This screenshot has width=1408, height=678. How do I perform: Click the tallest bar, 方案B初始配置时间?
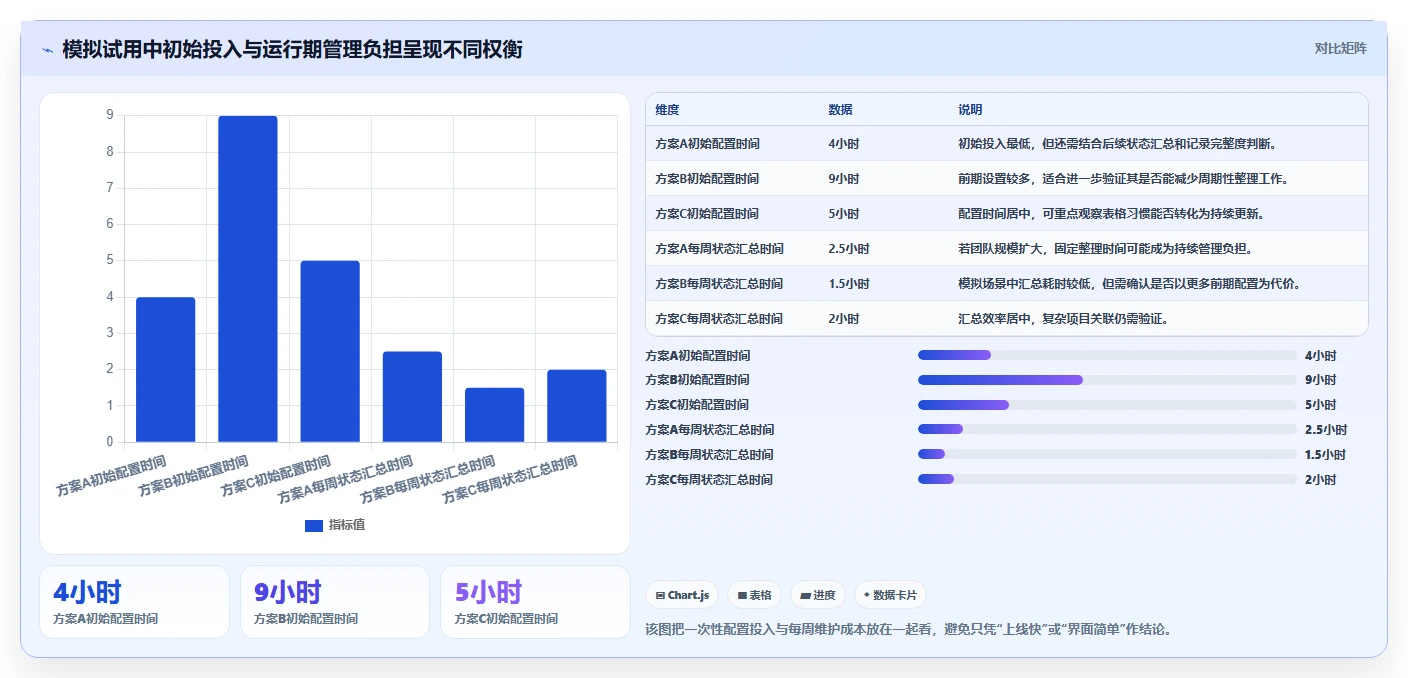pos(248,279)
